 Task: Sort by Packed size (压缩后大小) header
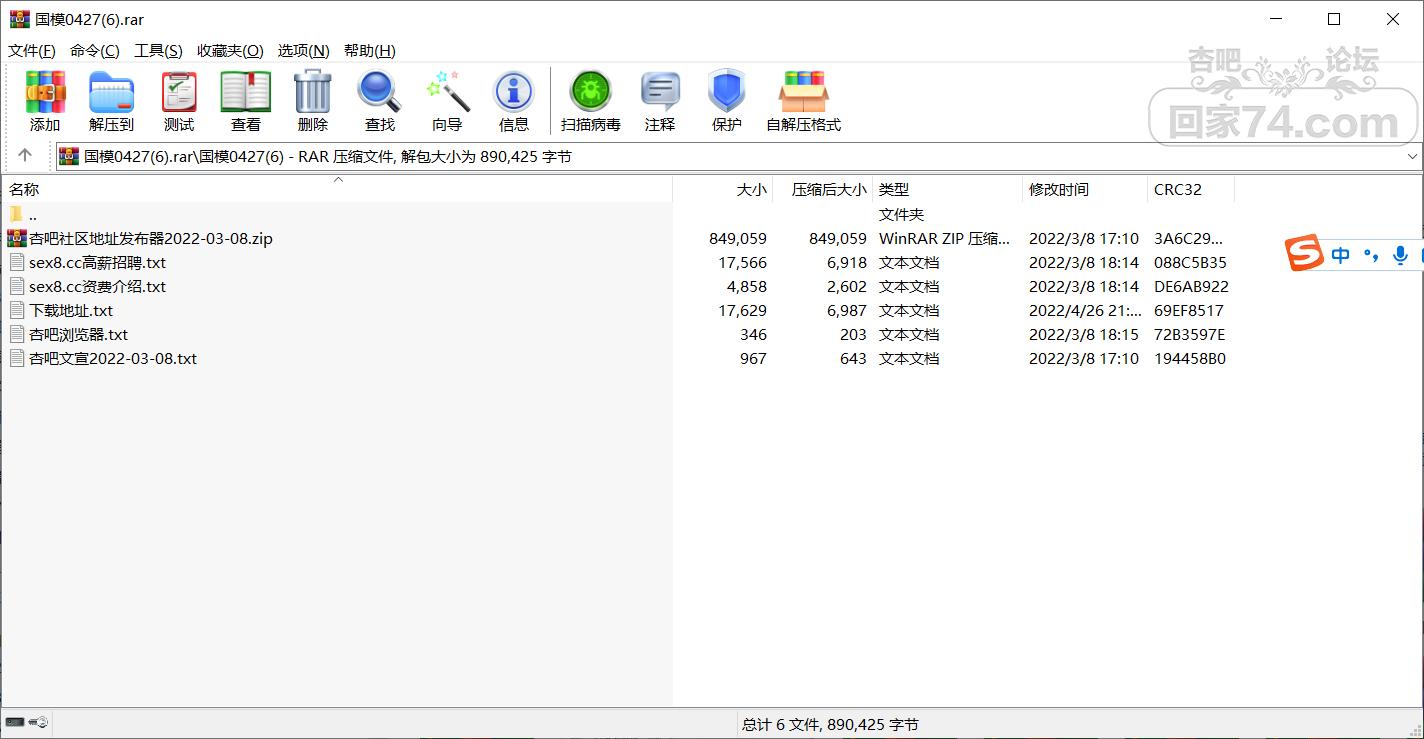(x=823, y=189)
